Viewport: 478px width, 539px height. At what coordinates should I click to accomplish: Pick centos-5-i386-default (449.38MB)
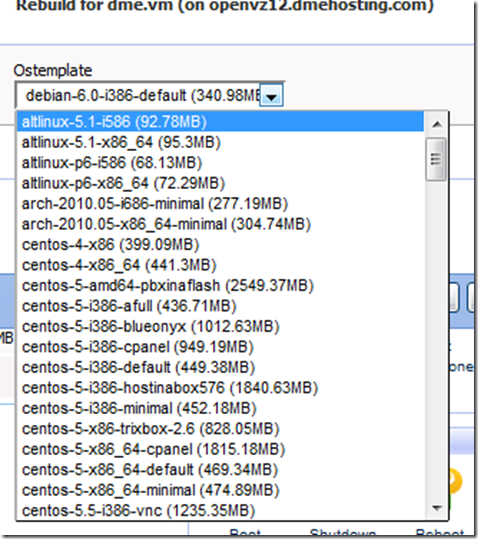(220, 367)
